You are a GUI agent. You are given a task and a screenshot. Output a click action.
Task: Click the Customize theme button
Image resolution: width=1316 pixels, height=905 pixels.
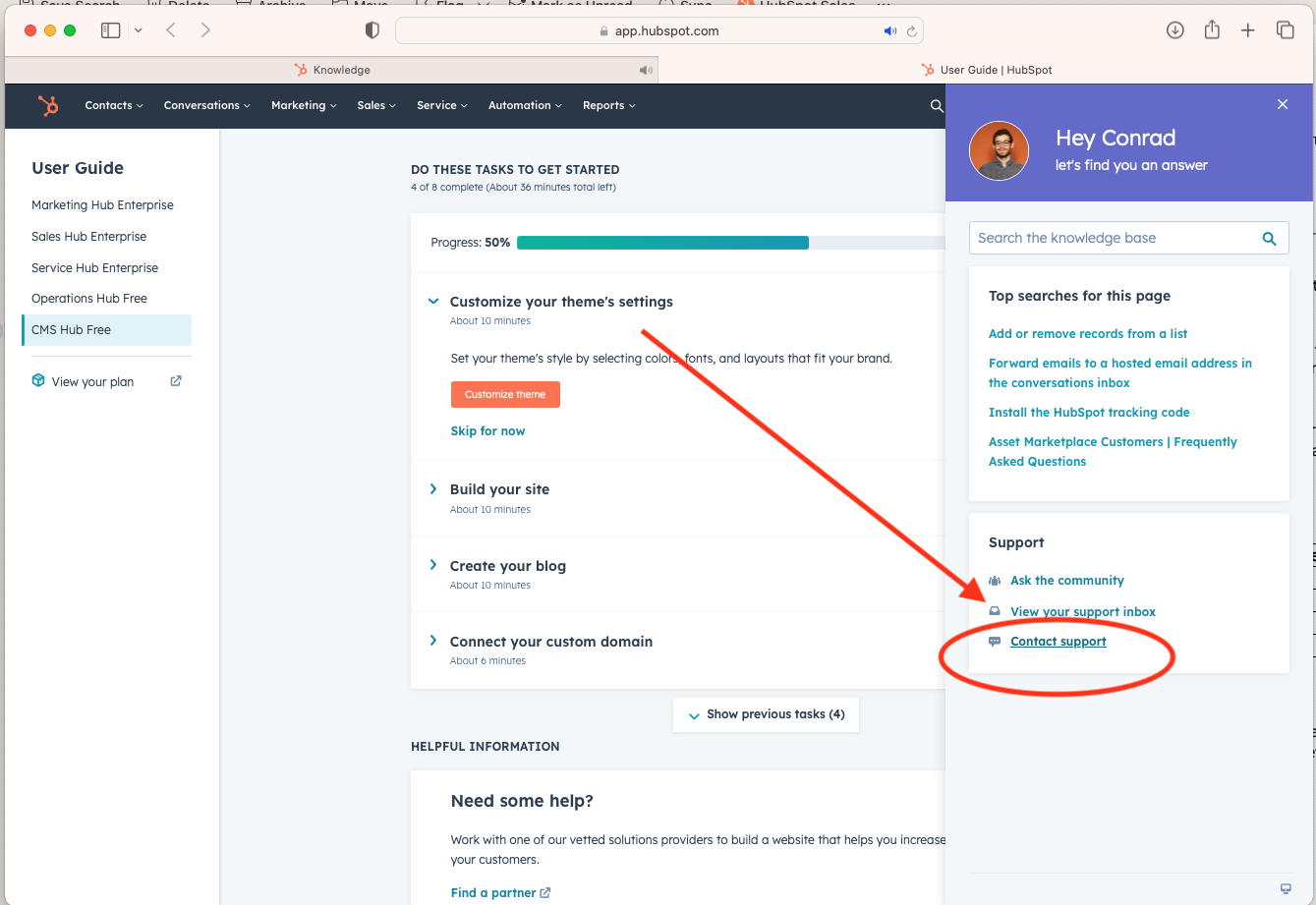pyautogui.click(x=505, y=394)
